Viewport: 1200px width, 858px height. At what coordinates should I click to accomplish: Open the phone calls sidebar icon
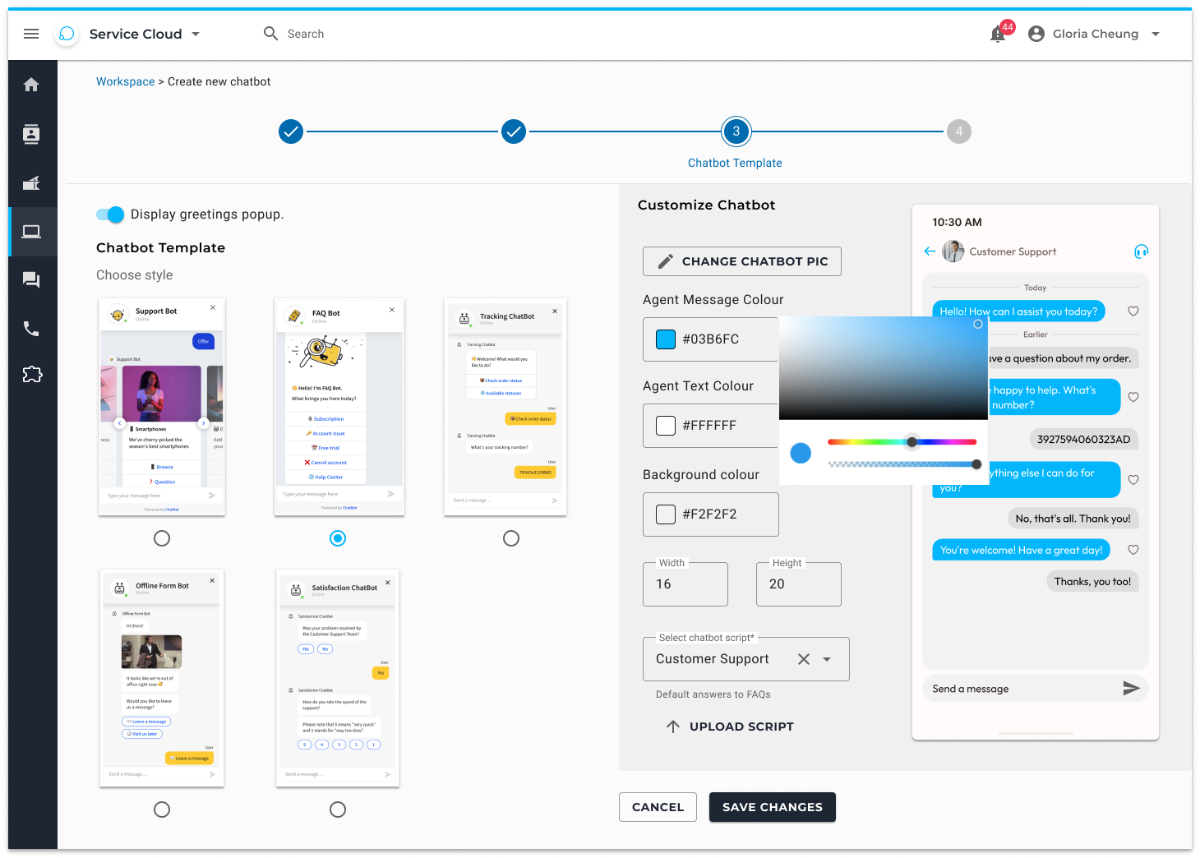click(x=31, y=328)
